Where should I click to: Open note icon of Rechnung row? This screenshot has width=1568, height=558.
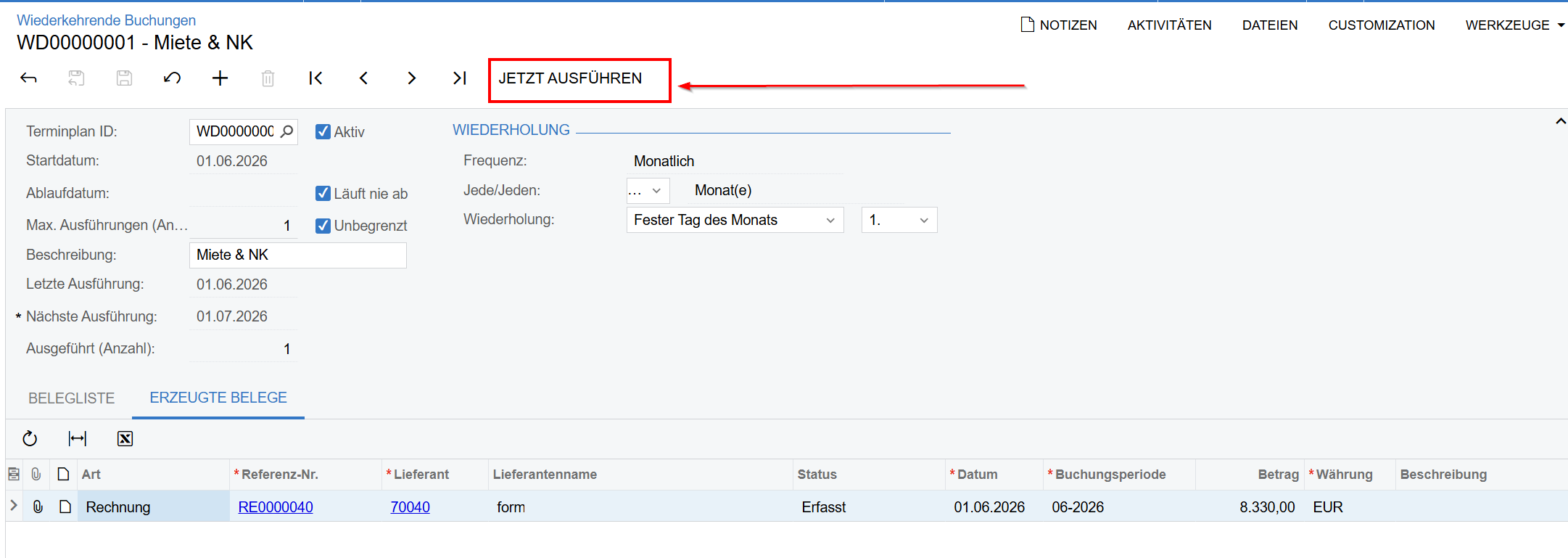pyautogui.click(x=65, y=506)
